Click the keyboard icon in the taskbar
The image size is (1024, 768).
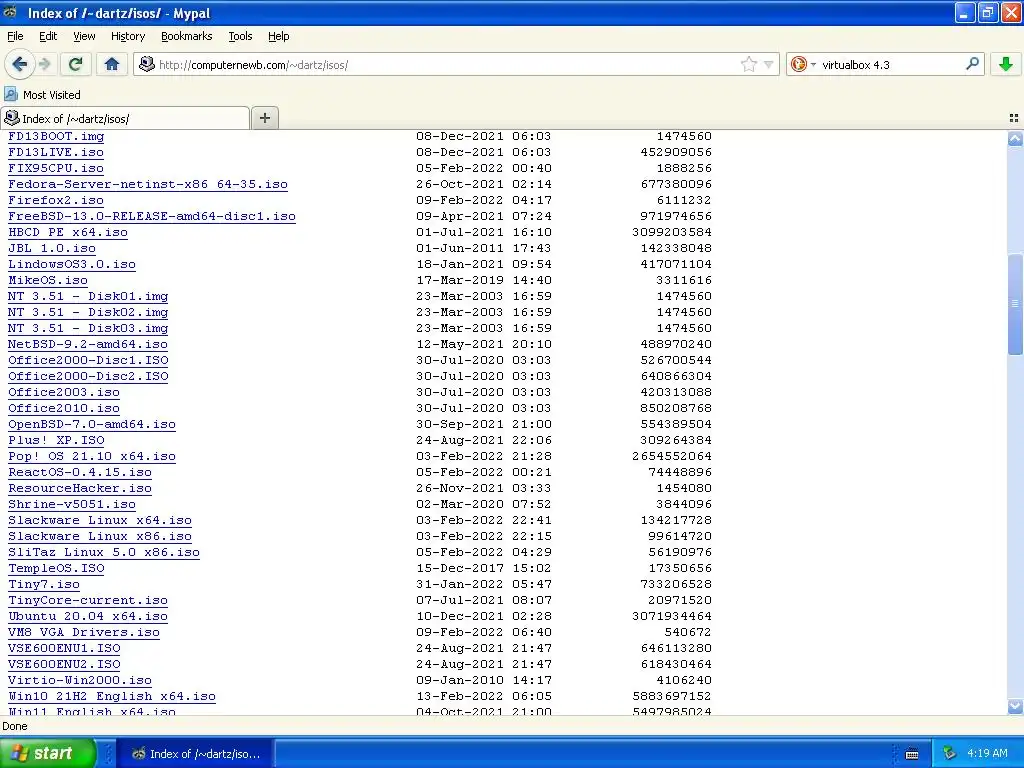click(912, 754)
